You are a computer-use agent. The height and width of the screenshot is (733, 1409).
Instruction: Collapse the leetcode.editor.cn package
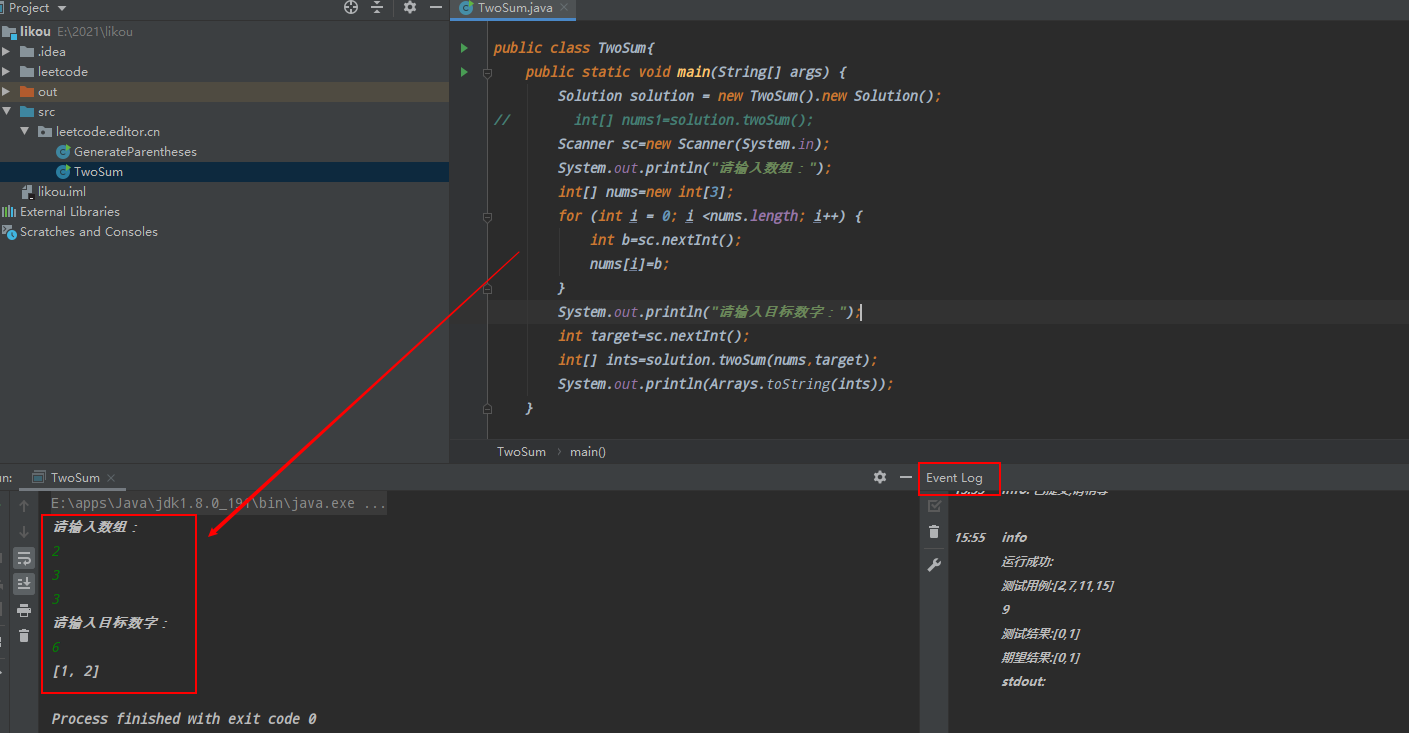point(25,131)
